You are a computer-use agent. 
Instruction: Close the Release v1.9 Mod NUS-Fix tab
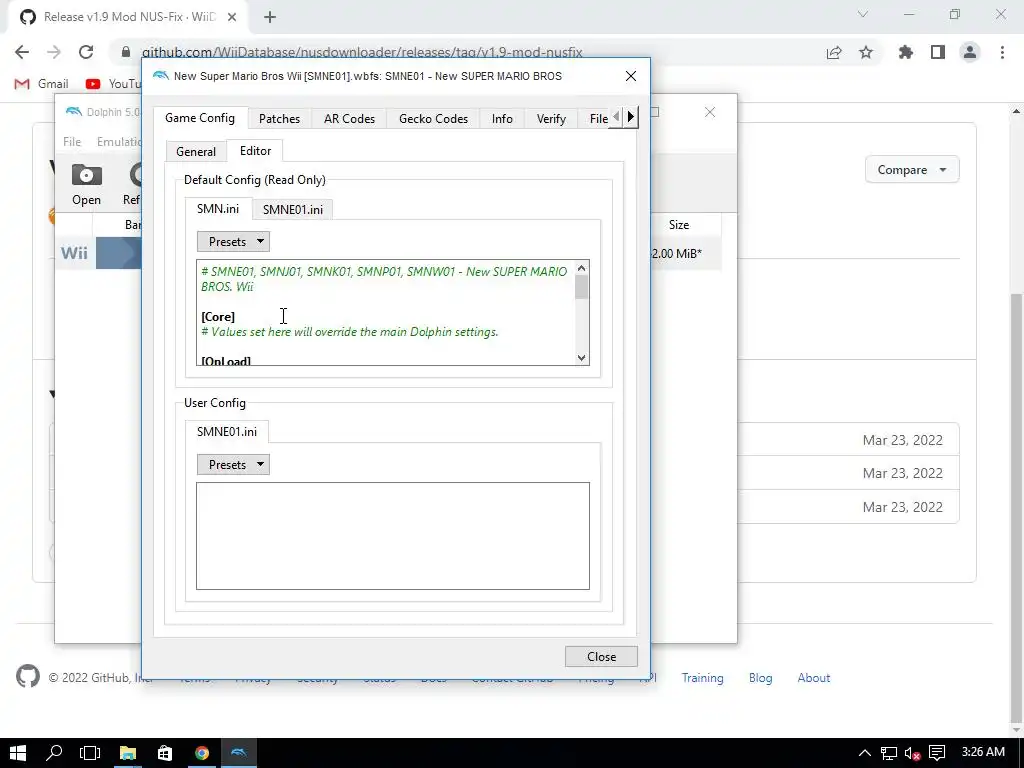pos(232,17)
